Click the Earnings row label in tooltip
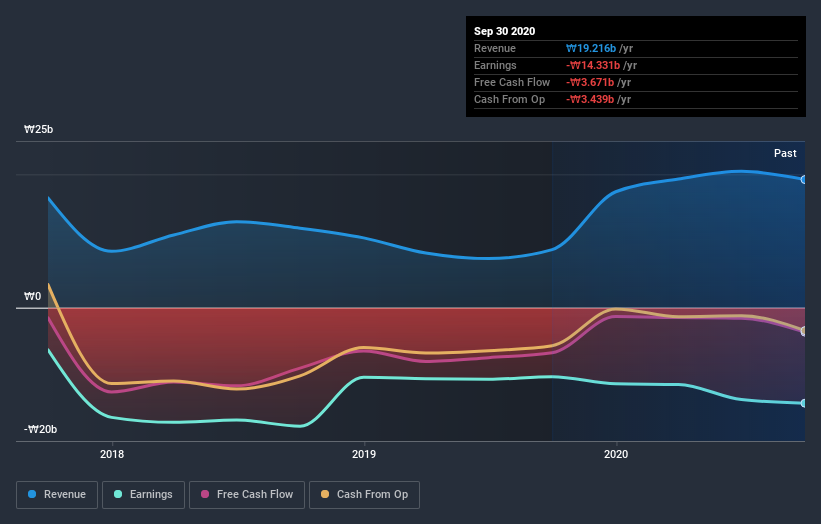This screenshot has width=821, height=524. (x=495, y=65)
